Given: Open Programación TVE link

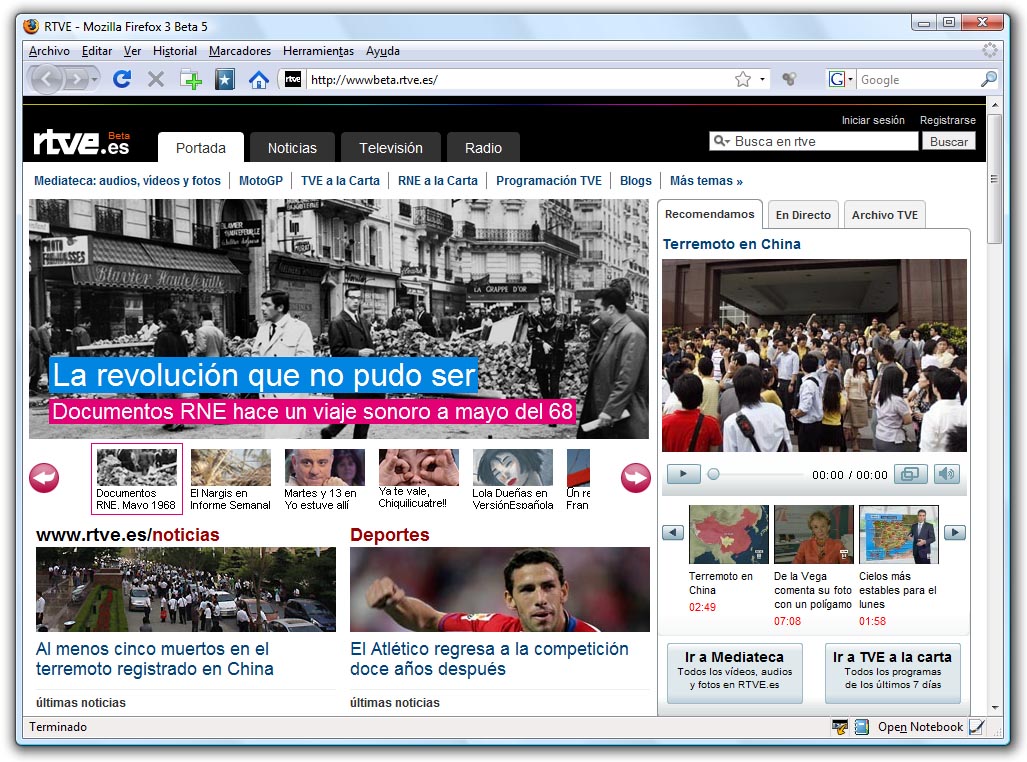Looking at the screenshot, I should tap(549, 181).
